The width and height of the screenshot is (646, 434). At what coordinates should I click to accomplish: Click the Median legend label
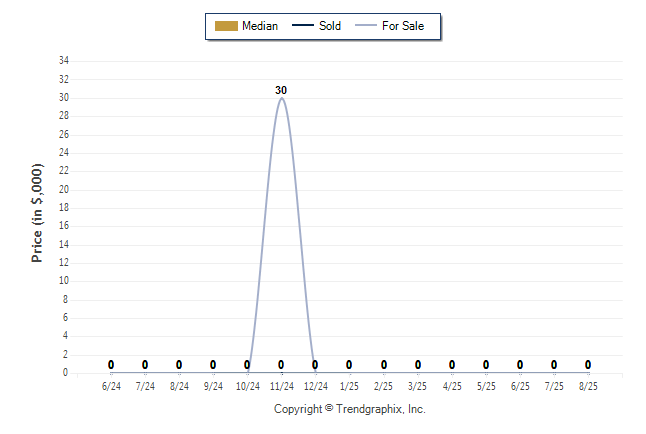(x=260, y=26)
